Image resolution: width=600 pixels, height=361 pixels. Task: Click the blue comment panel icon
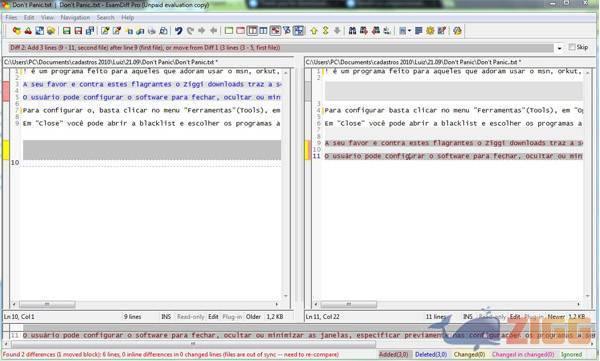click(x=419, y=31)
